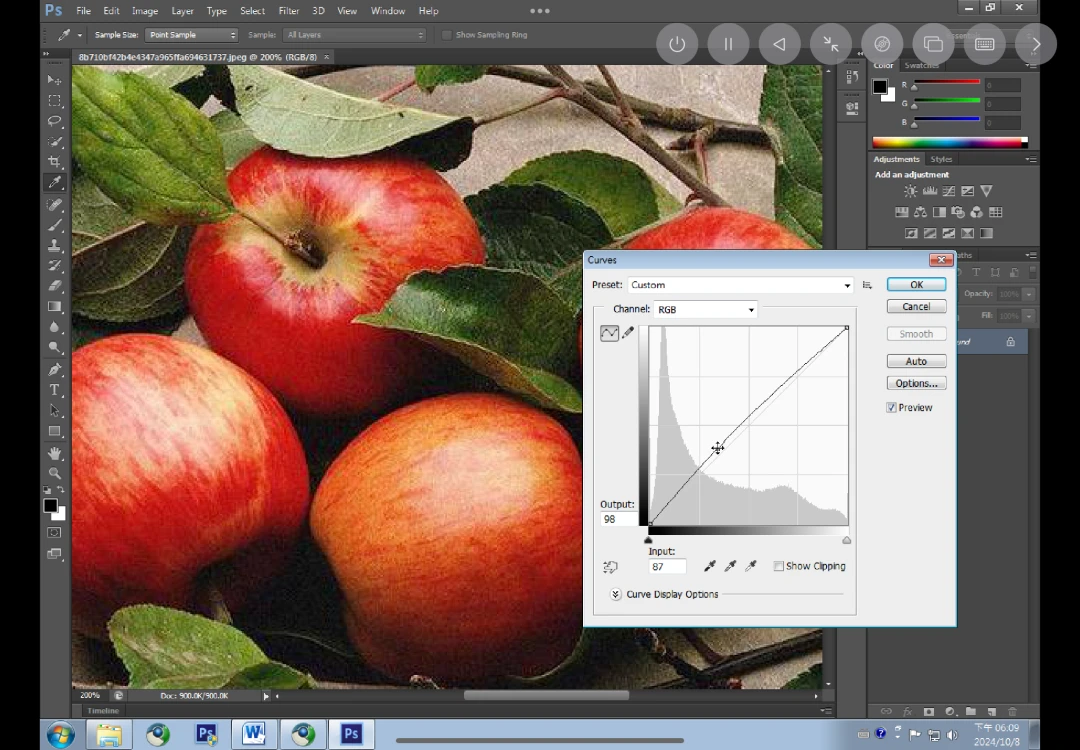Click the Auto button in Curves
Screen dimensions: 1080x750
(x=916, y=361)
